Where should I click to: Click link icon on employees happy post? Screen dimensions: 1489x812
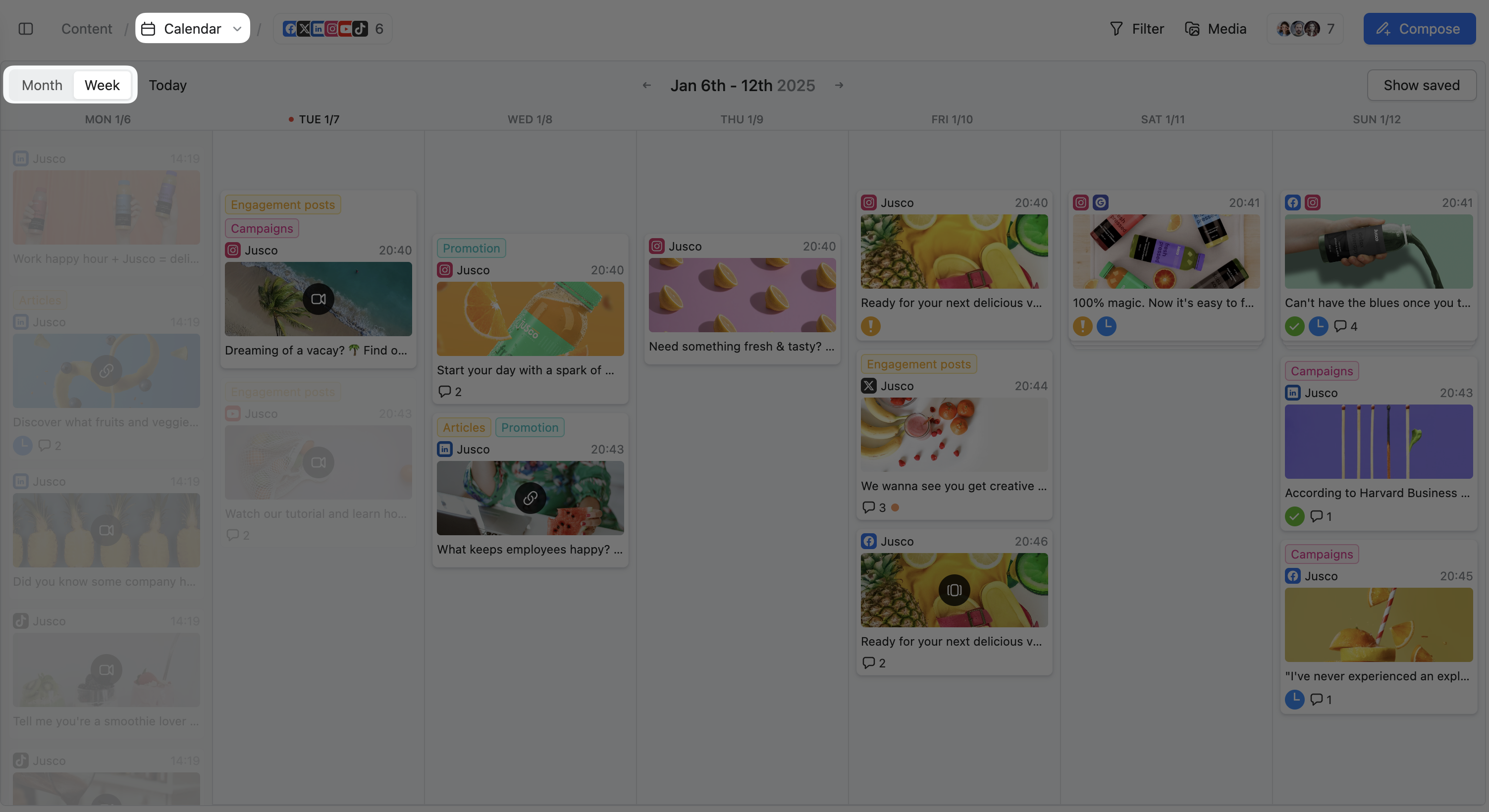(x=530, y=498)
